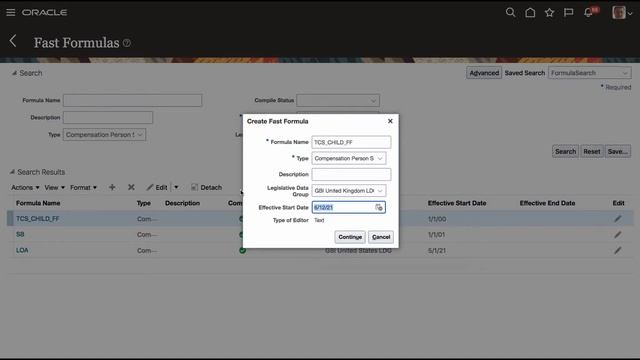Screen dimensions: 640x360
Task: Click the 1/1/01 date cell
Action: [x=436, y=235]
